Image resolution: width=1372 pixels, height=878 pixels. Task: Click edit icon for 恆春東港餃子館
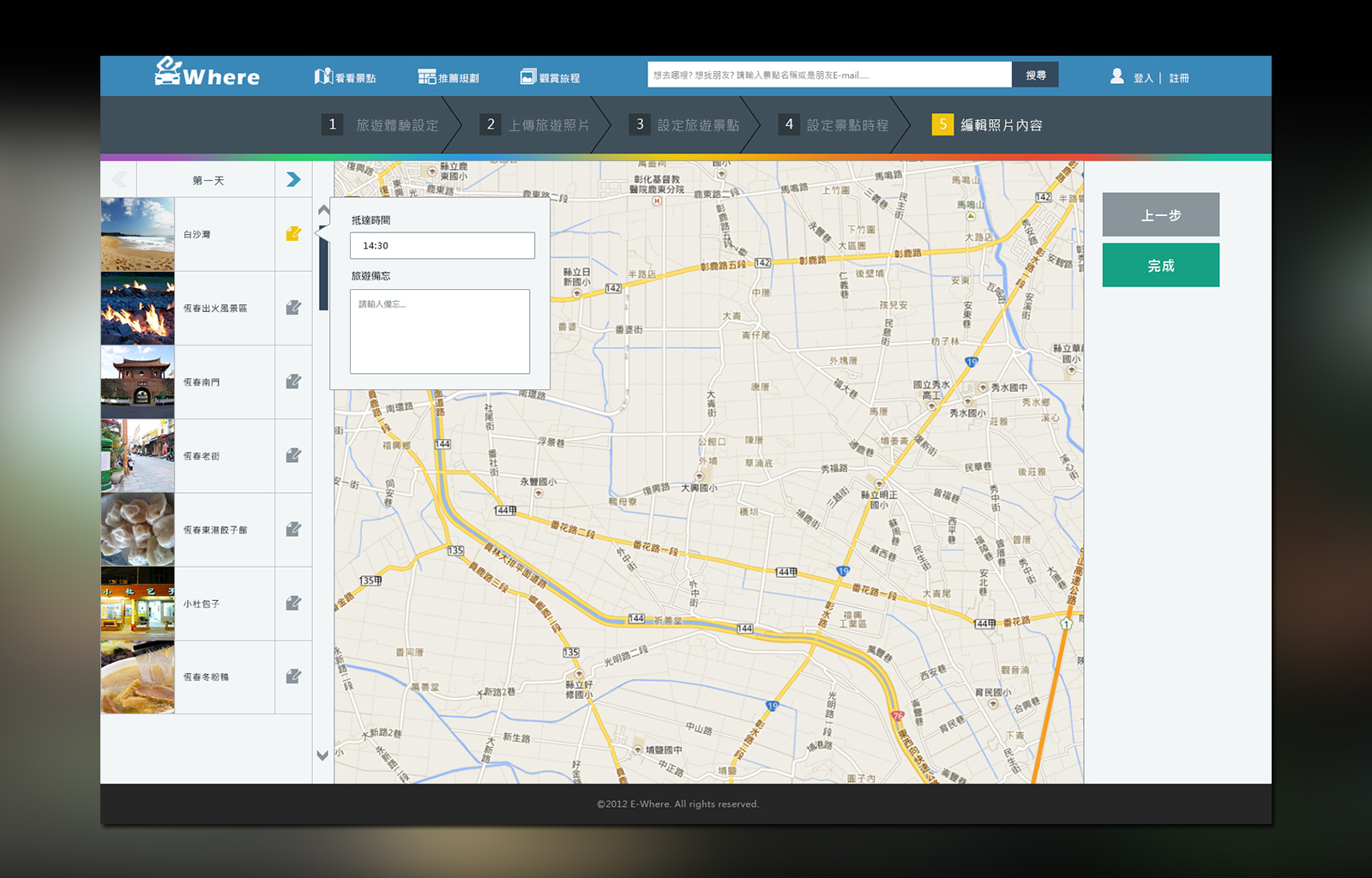(293, 529)
